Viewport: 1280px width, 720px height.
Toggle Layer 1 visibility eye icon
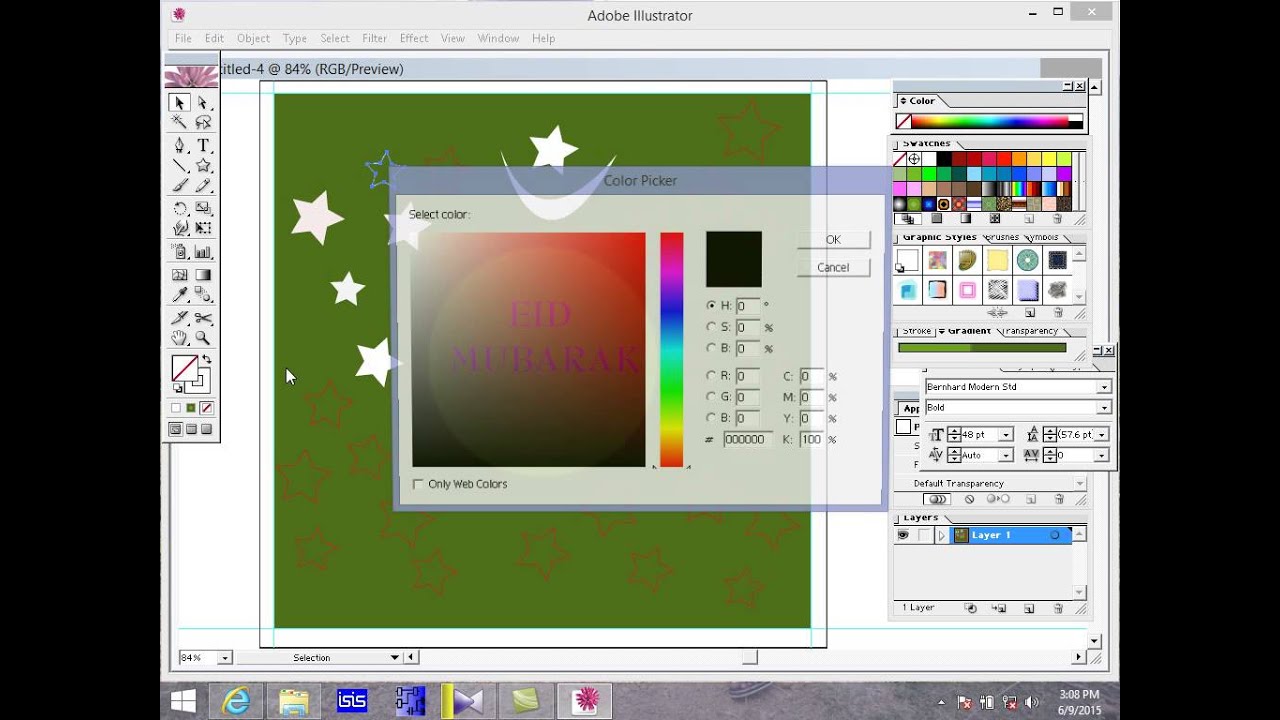click(x=903, y=535)
